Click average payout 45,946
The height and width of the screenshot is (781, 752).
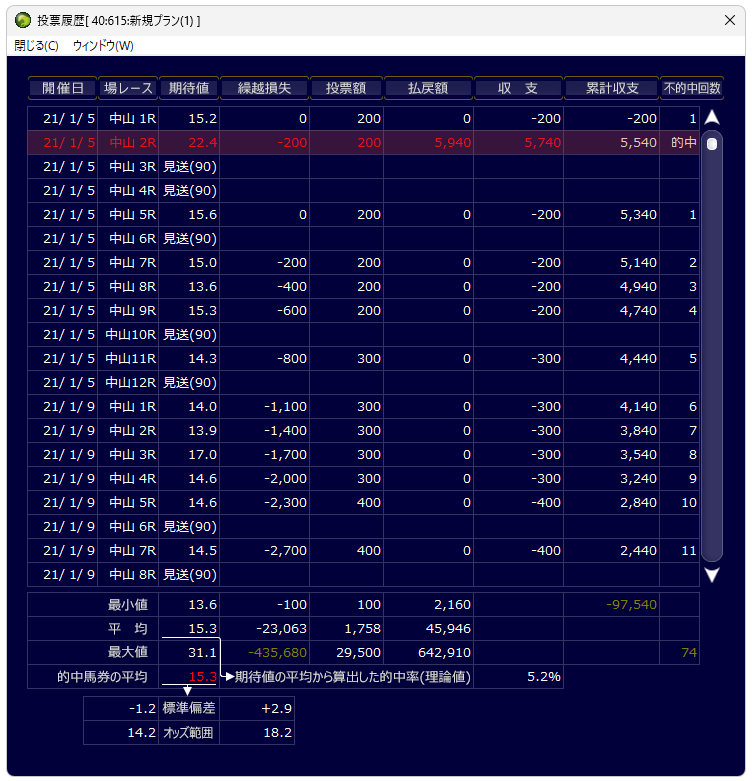[x=448, y=629]
